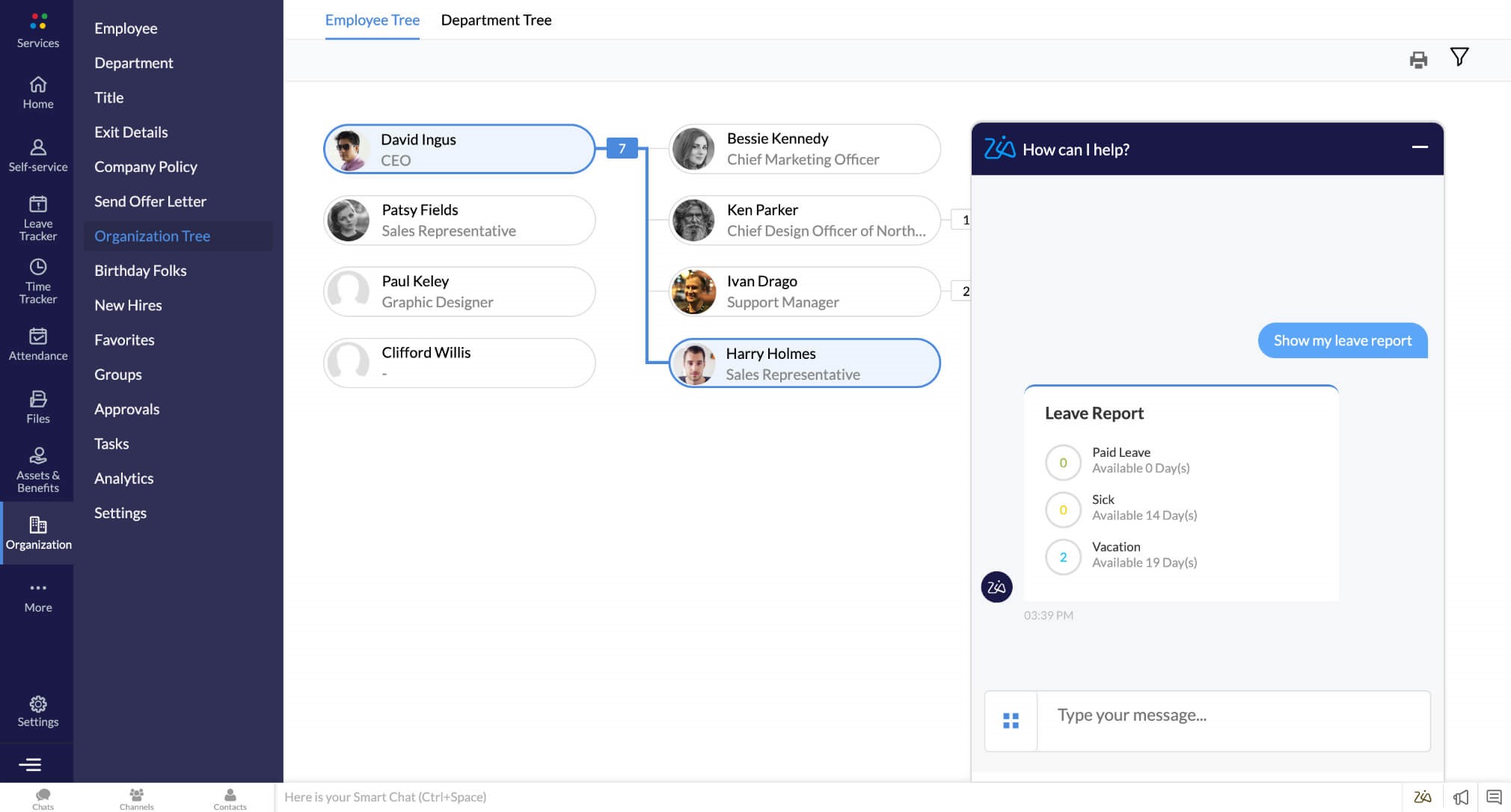This screenshot has width=1511, height=812.
Task: Expand David Ingus CEO node connections
Action: tap(621, 148)
